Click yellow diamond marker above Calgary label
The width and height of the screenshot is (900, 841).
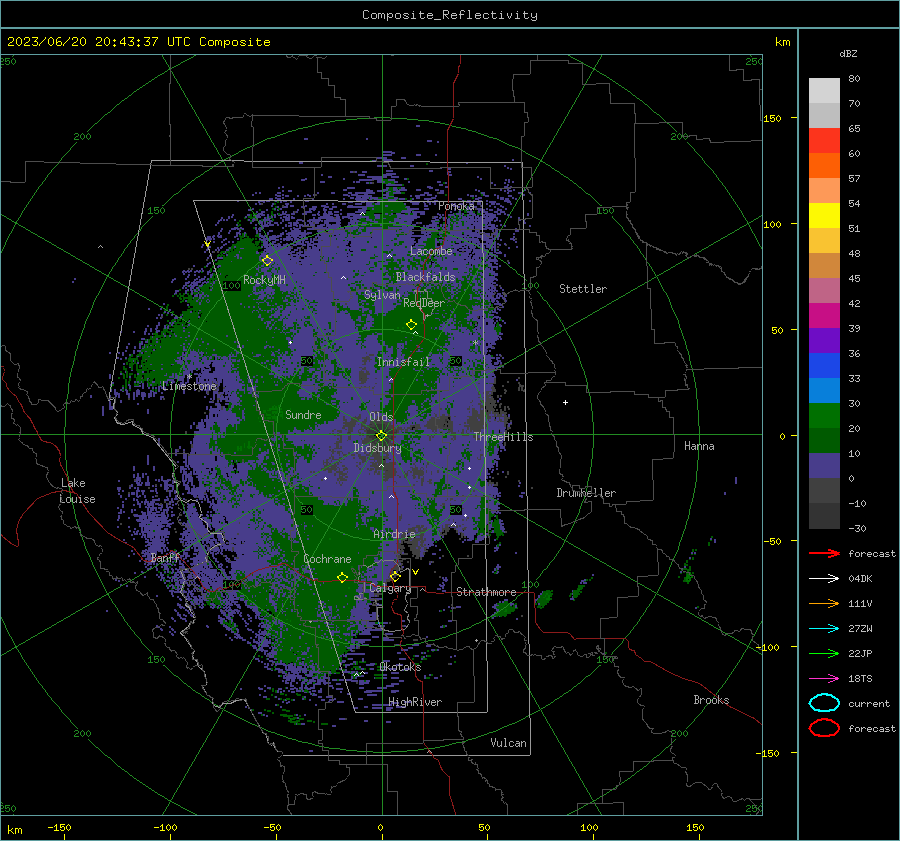tap(395, 576)
